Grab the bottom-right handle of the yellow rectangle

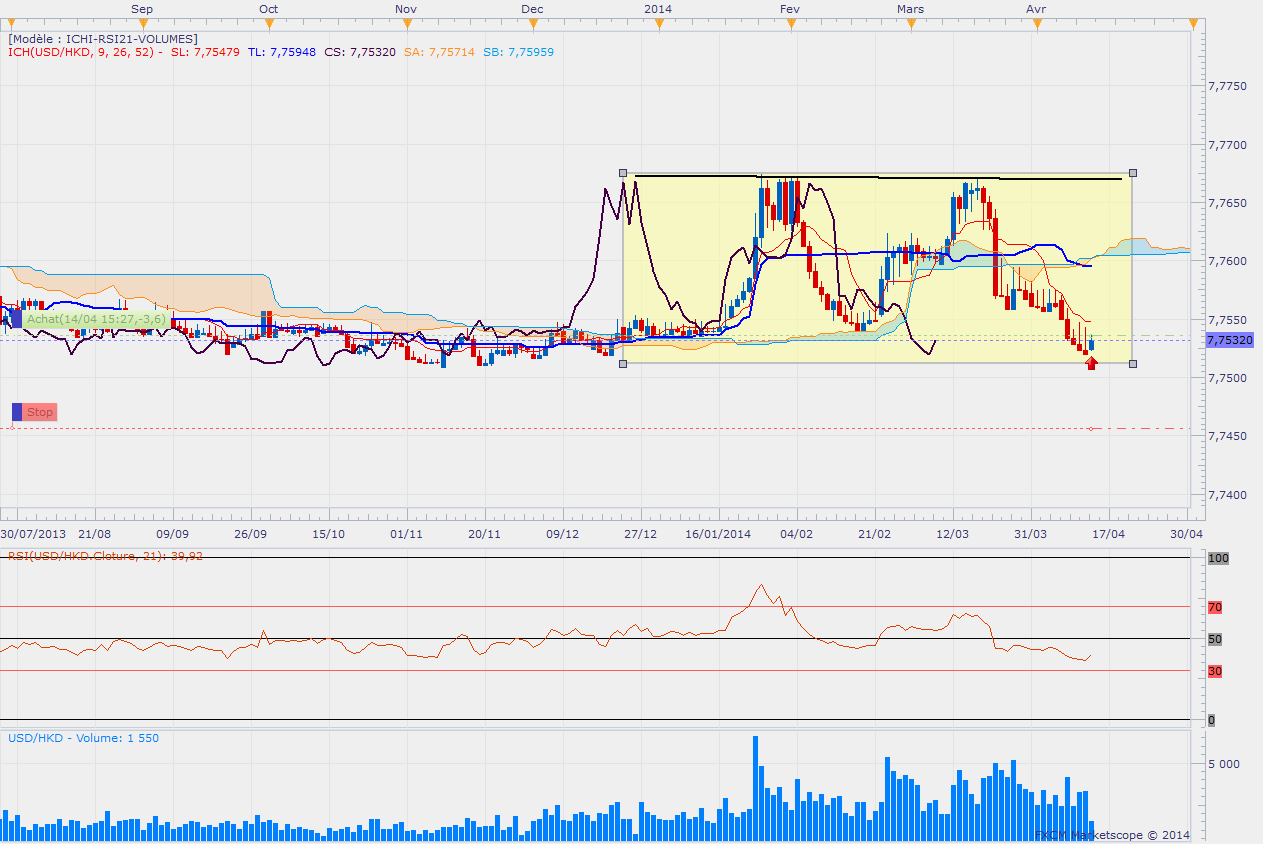tap(1132, 363)
